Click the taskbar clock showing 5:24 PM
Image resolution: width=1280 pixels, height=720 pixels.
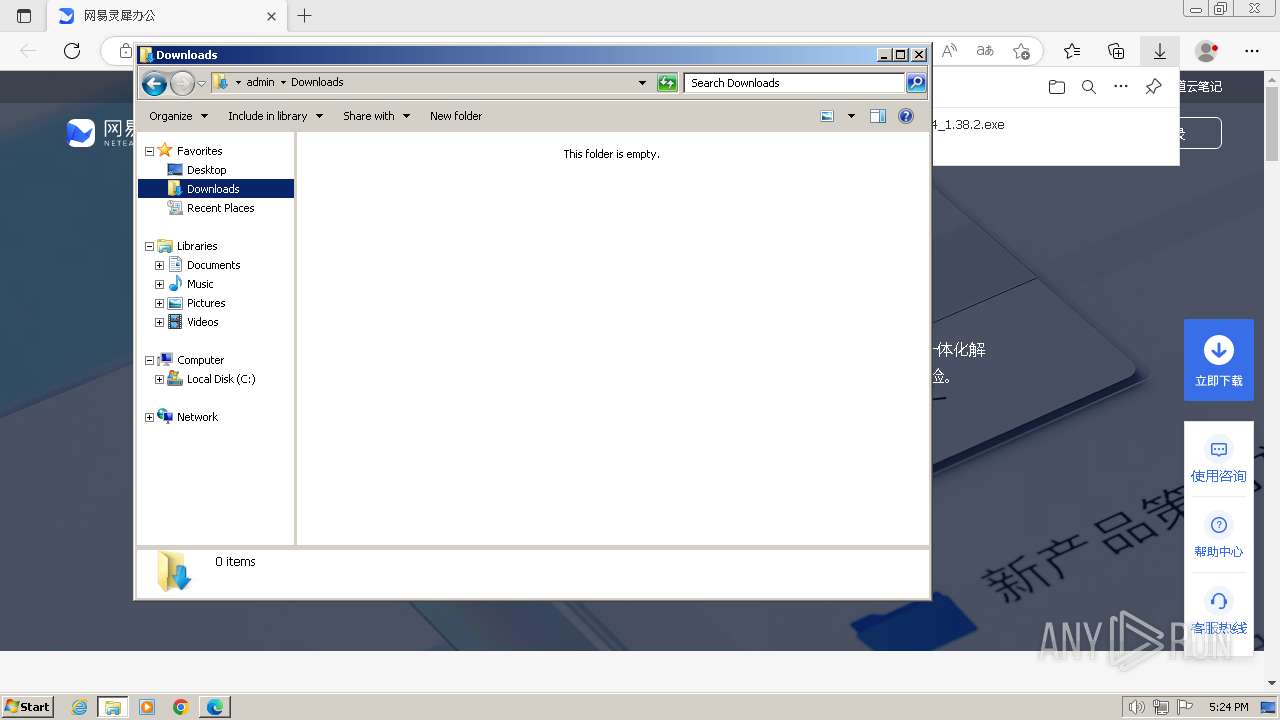pyautogui.click(x=1228, y=707)
